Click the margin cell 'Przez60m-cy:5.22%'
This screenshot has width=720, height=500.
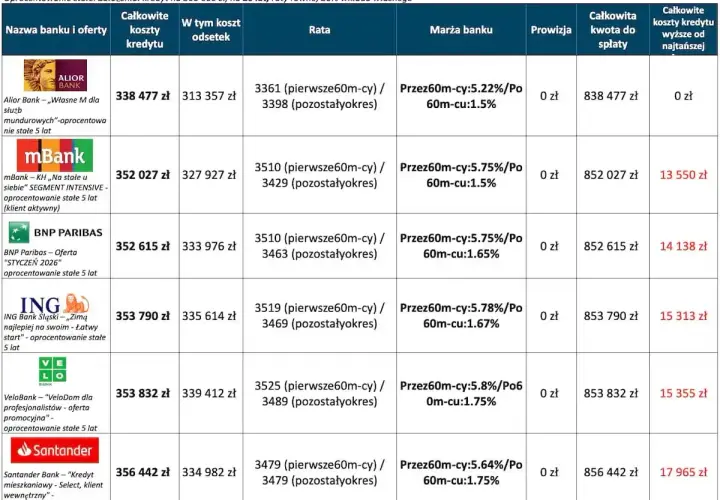(x=461, y=96)
